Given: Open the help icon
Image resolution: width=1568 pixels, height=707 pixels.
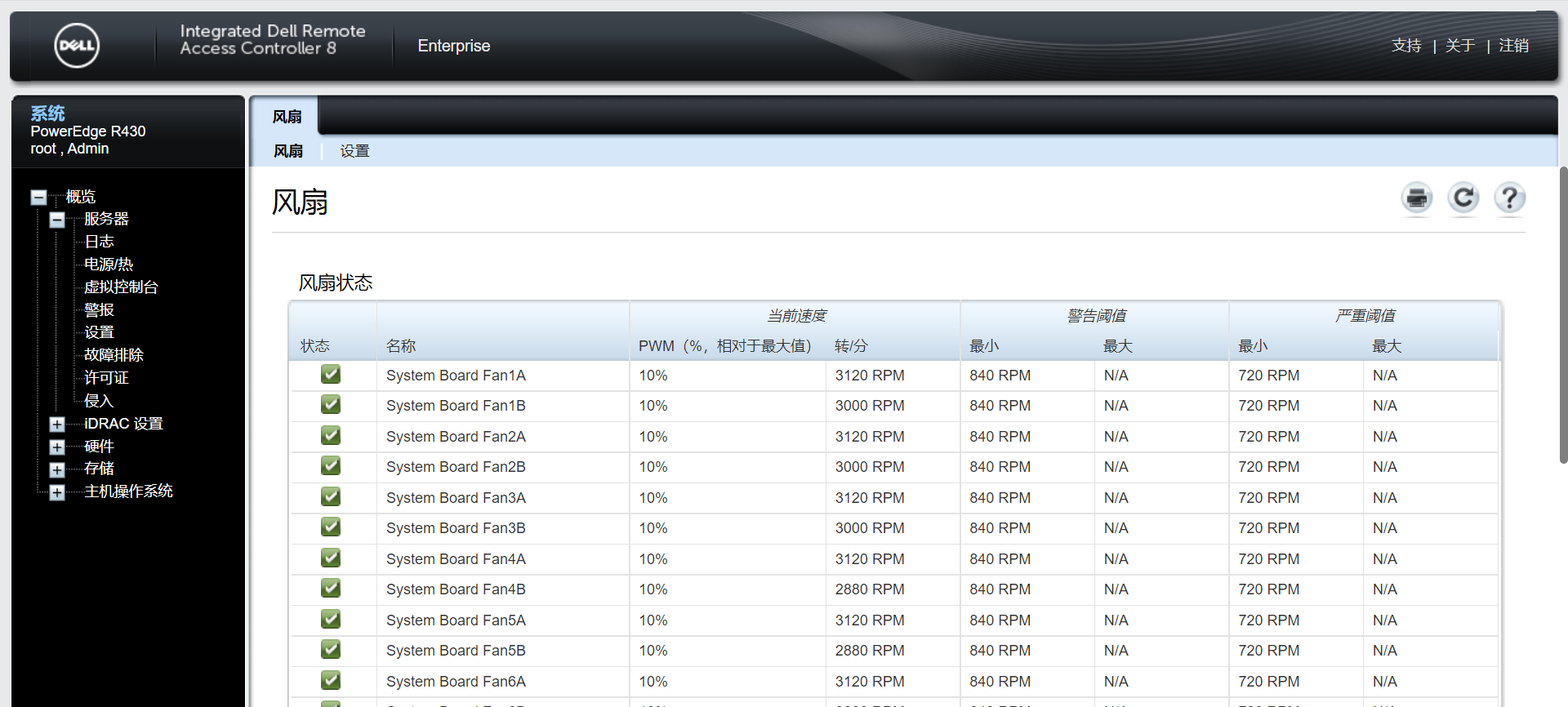Looking at the screenshot, I should (1510, 198).
